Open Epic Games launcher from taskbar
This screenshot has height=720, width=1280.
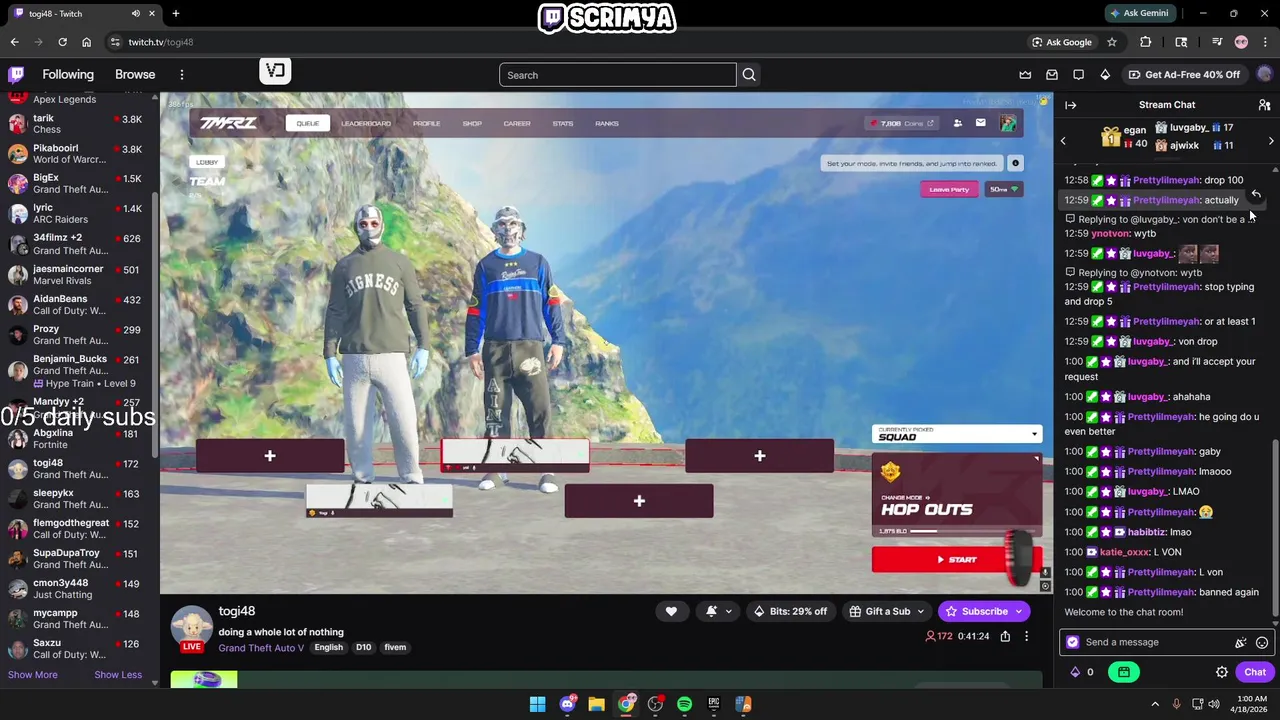pos(713,704)
